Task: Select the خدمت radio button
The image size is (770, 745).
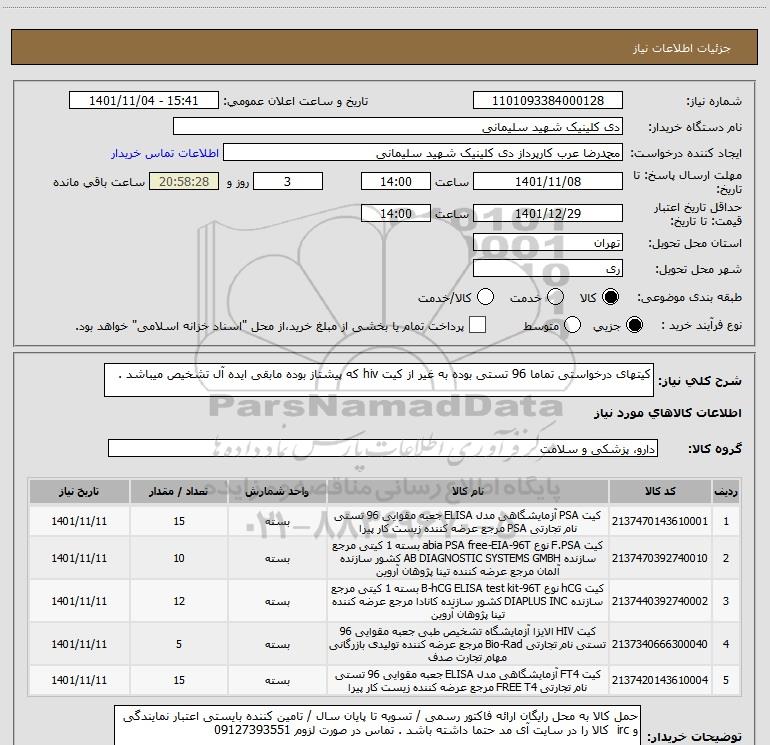Action: pyautogui.click(x=555, y=297)
